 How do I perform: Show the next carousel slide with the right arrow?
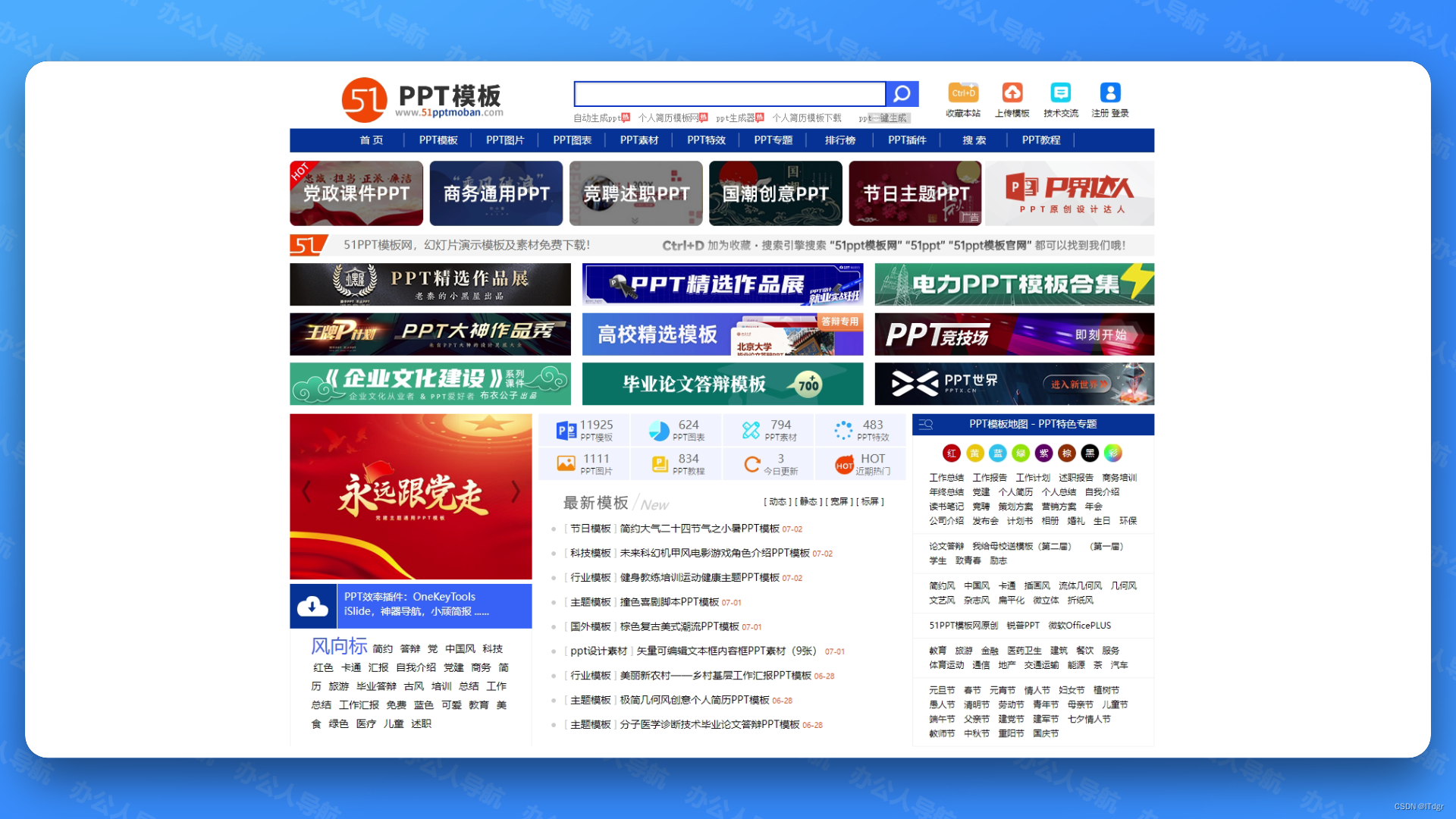[x=516, y=491]
